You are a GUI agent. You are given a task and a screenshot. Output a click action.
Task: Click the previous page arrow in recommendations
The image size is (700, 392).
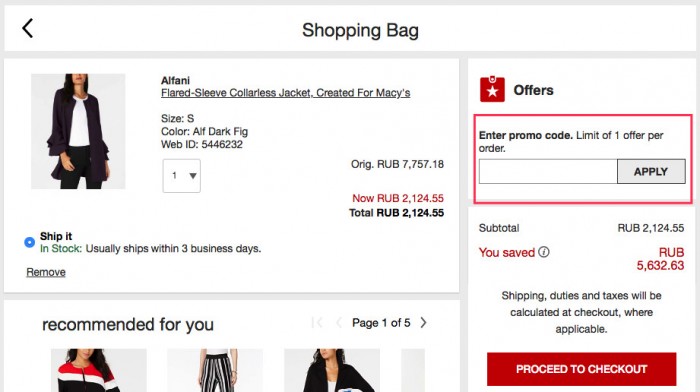pyautogui.click(x=339, y=322)
